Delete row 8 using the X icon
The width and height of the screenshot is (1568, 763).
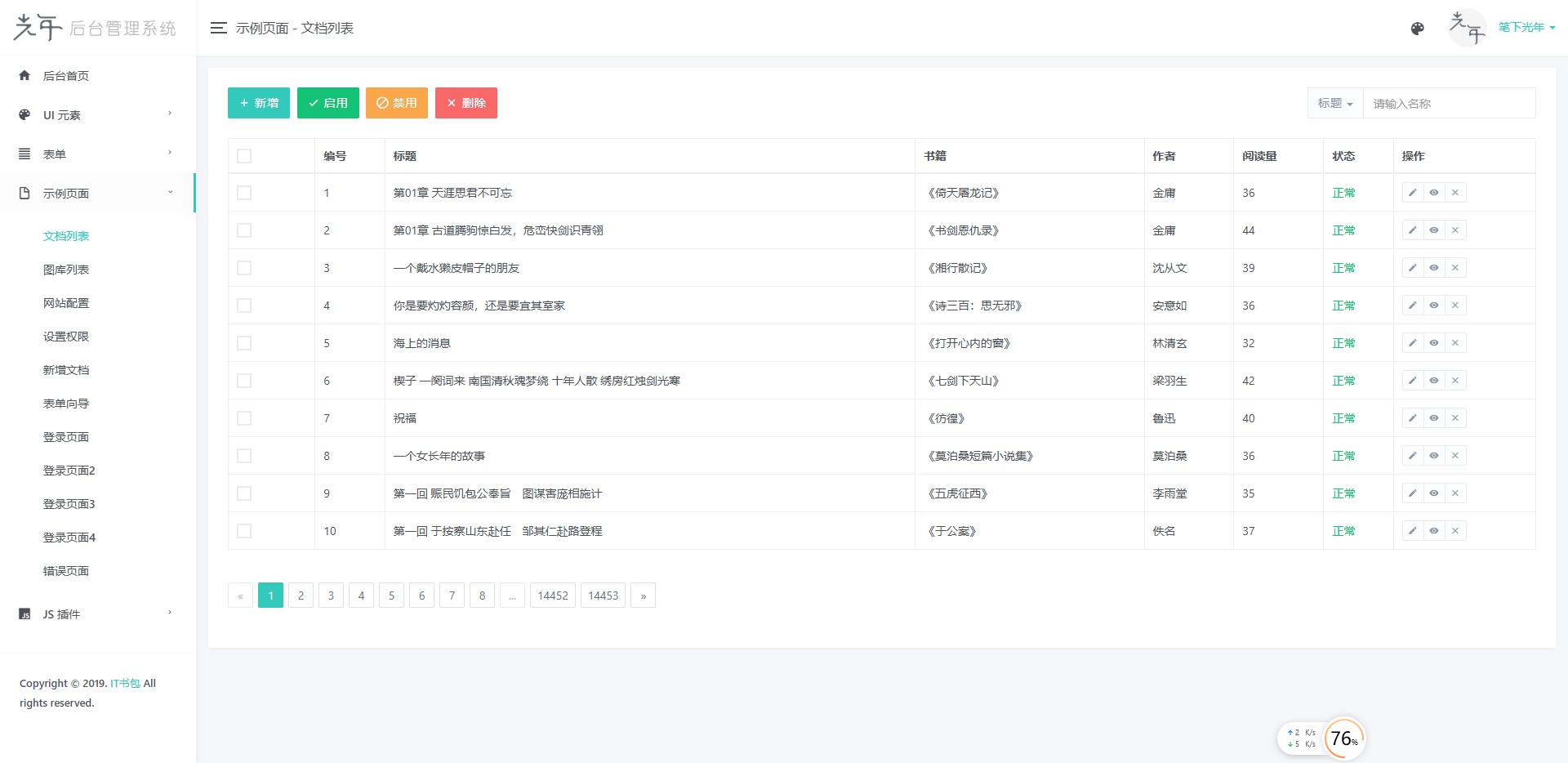point(1455,456)
